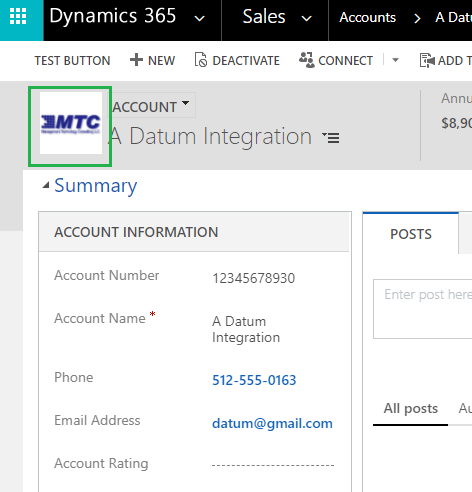Click the Account Rating label

101,463
